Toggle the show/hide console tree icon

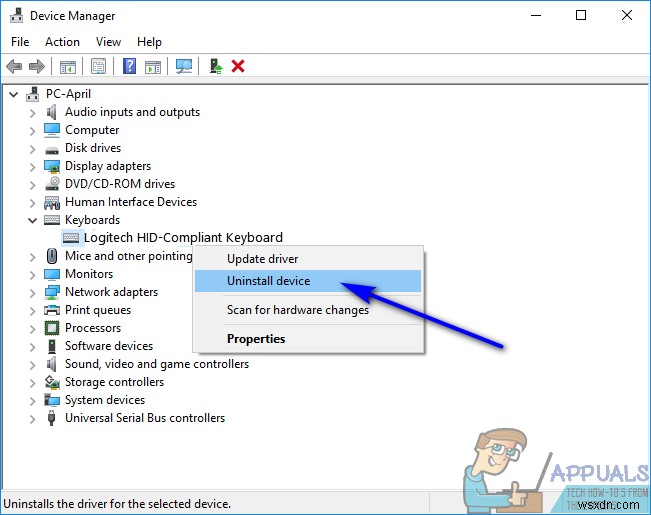pos(68,66)
